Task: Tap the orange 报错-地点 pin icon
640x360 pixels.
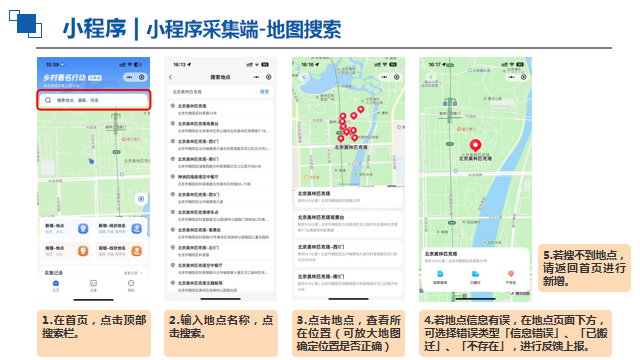Action: (83, 251)
